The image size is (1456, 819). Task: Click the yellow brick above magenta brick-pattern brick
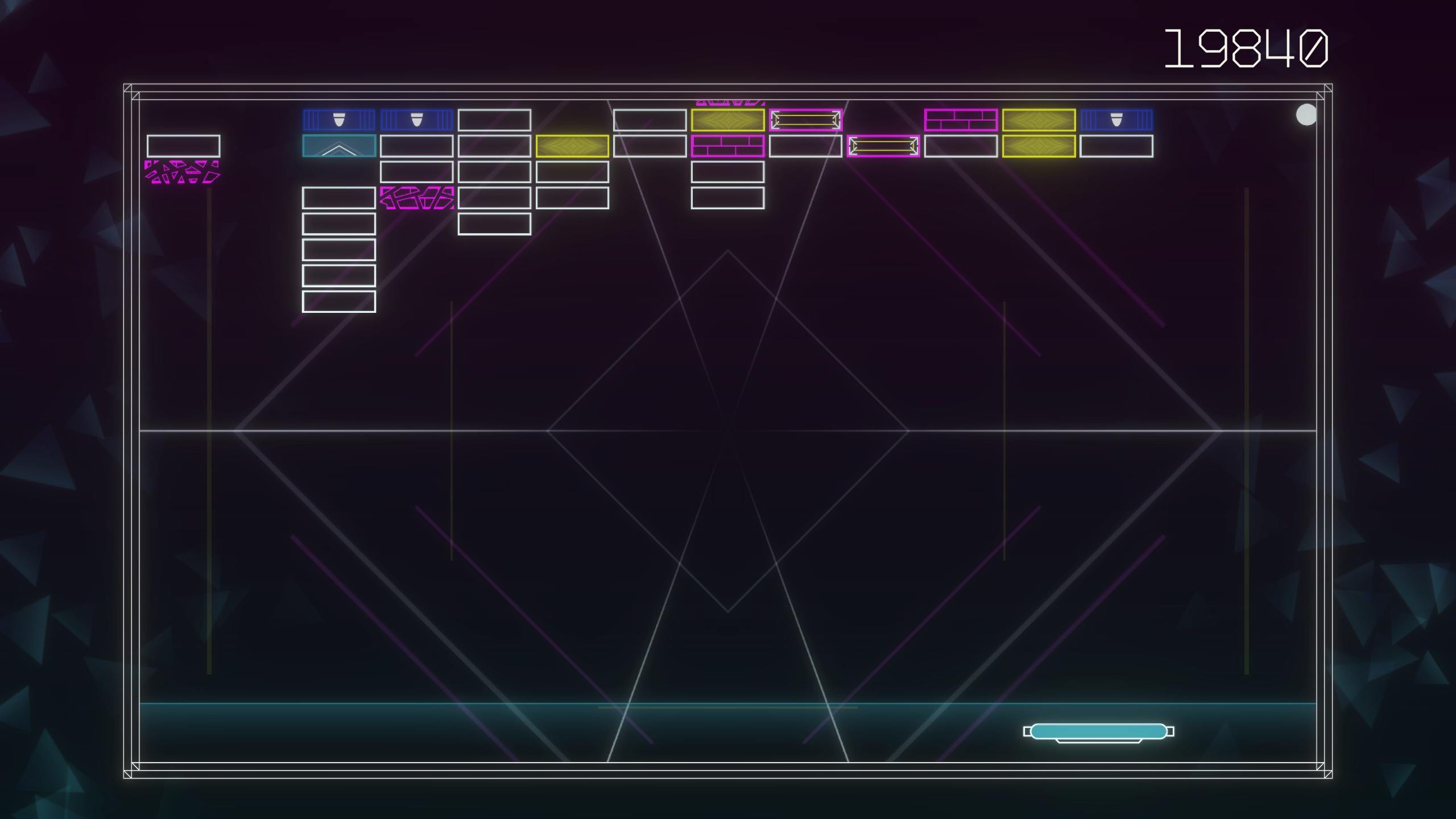727,120
